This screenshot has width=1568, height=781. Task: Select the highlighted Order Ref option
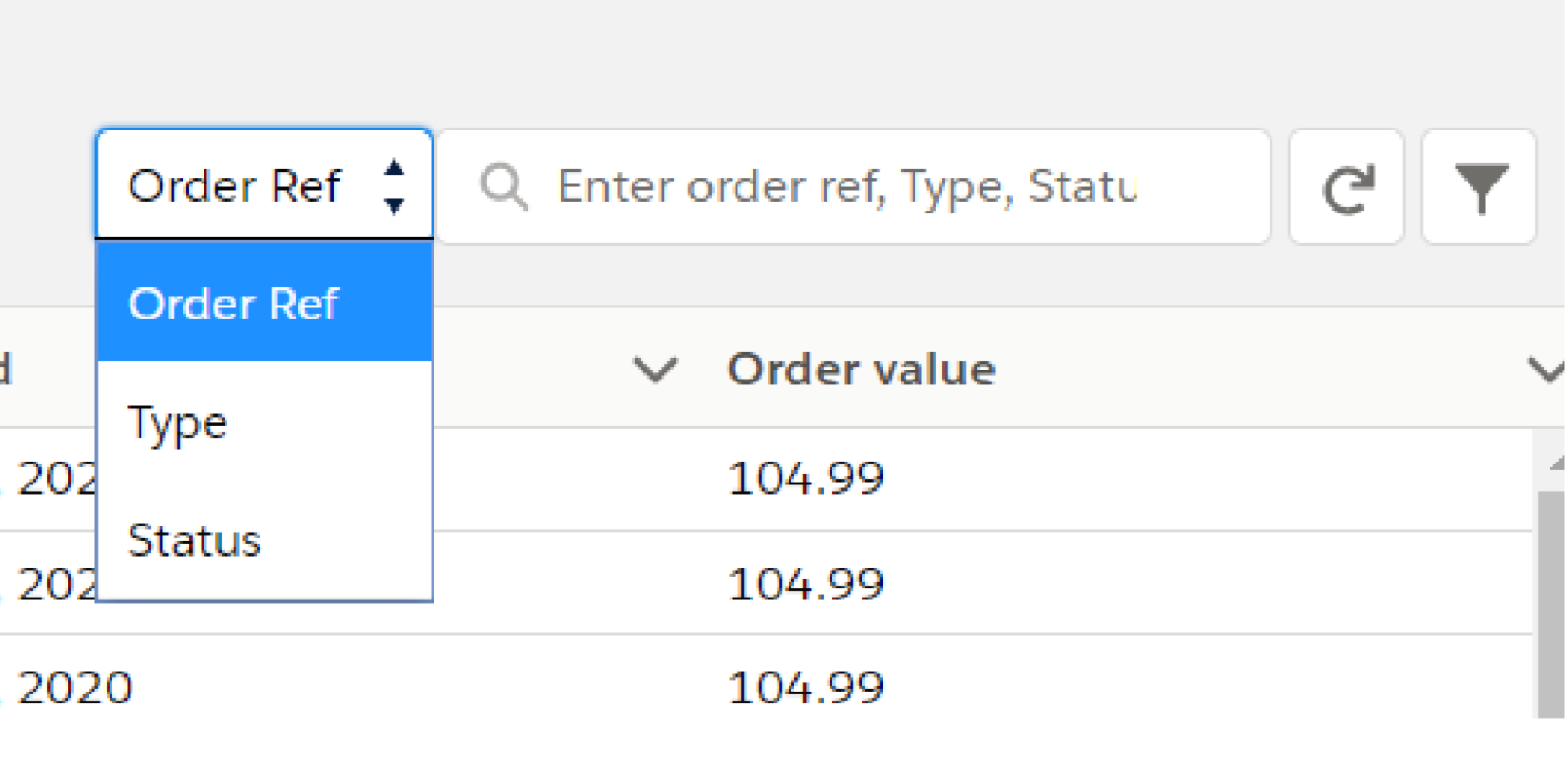point(234,303)
